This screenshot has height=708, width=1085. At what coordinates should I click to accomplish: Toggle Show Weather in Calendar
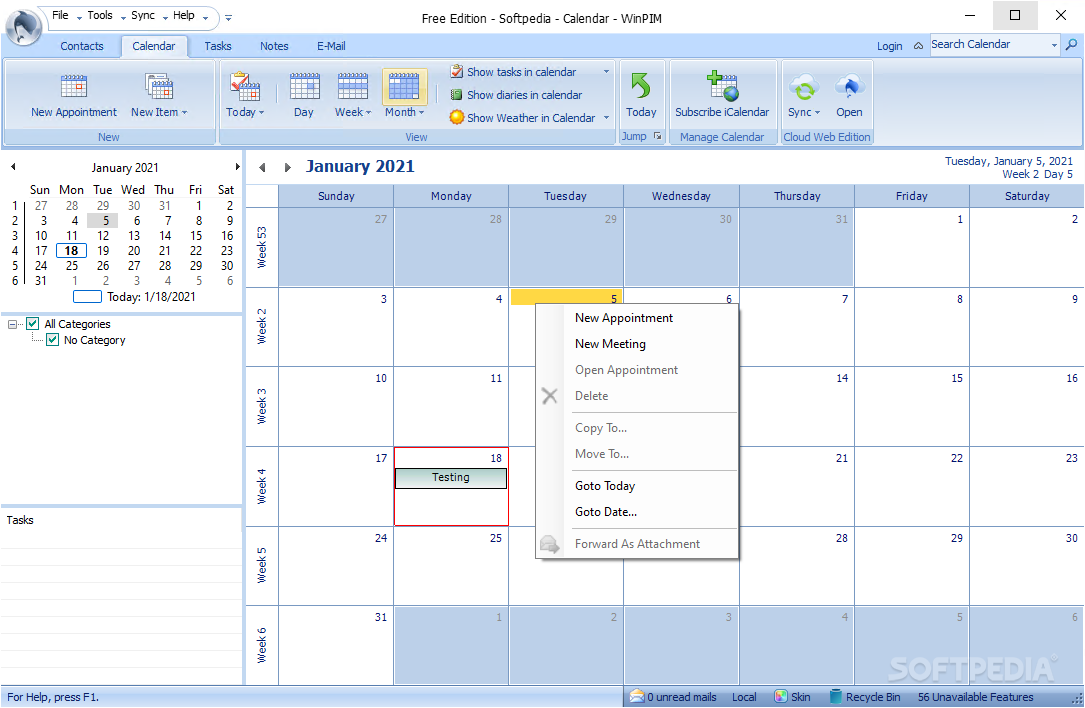point(522,118)
